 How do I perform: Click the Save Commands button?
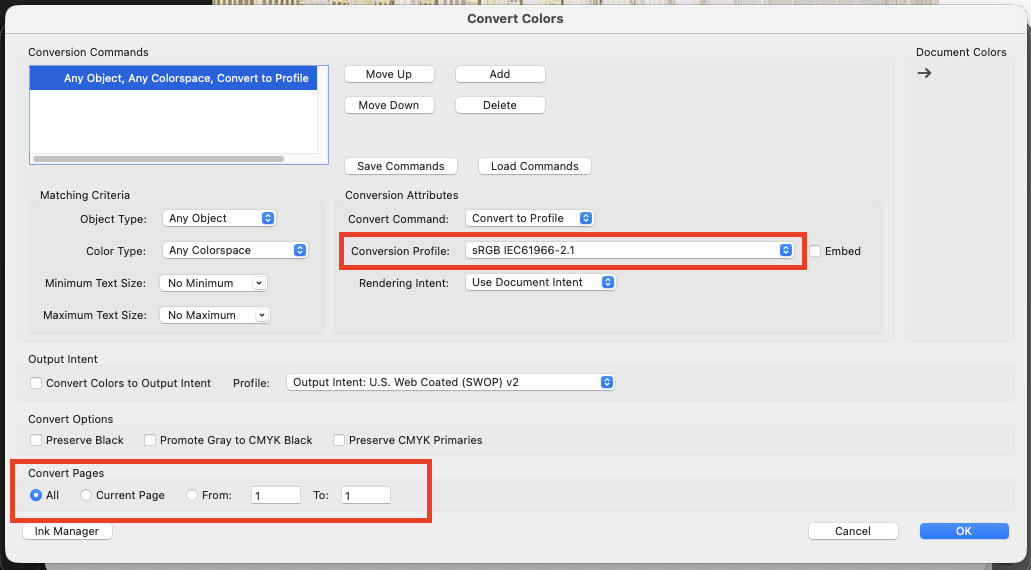pyautogui.click(x=400, y=166)
